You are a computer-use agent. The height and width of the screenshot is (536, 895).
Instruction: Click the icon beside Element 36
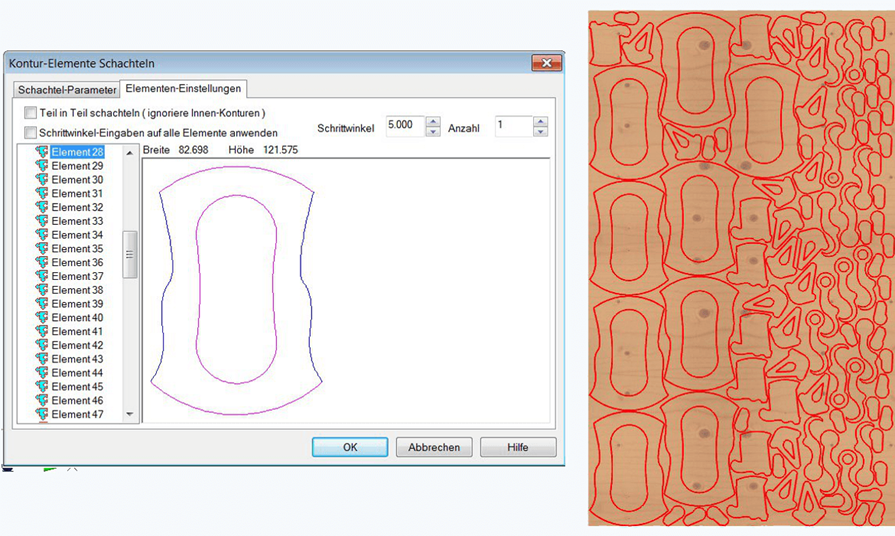pyautogui.click(x=42, y=263)
